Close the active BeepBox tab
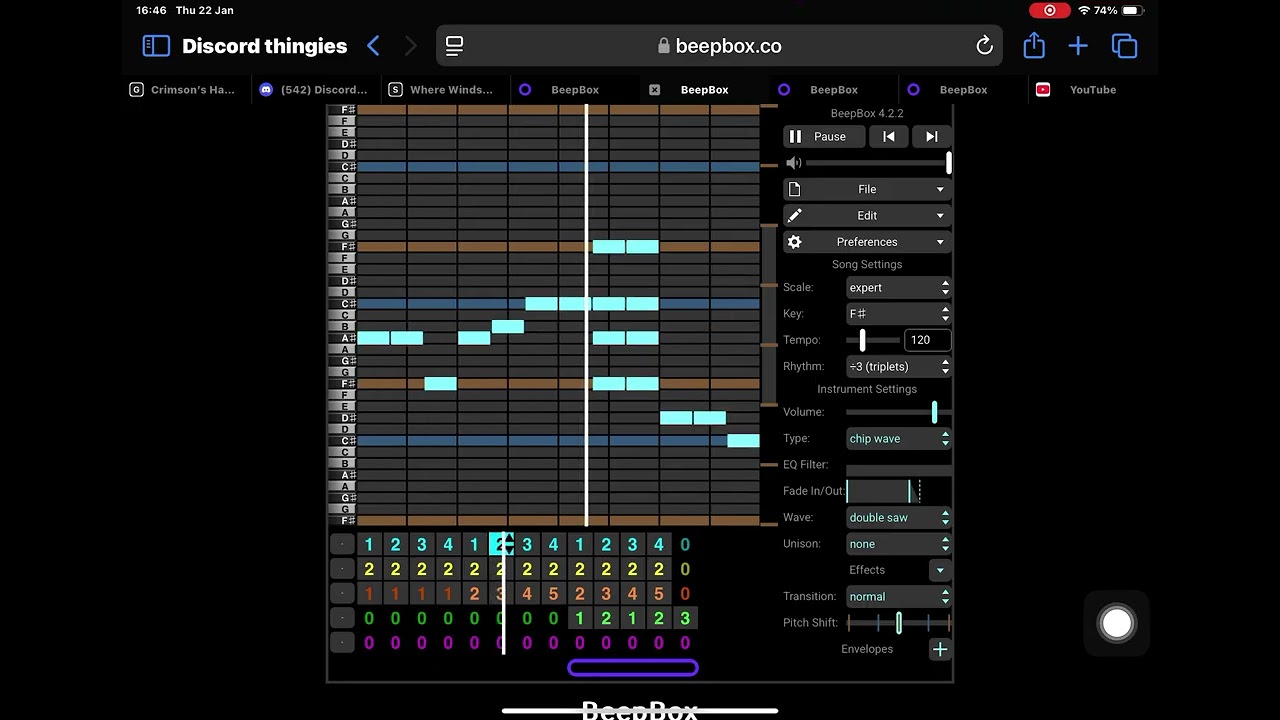This screenshot has height=720, width=1280. tap(654, 90)
